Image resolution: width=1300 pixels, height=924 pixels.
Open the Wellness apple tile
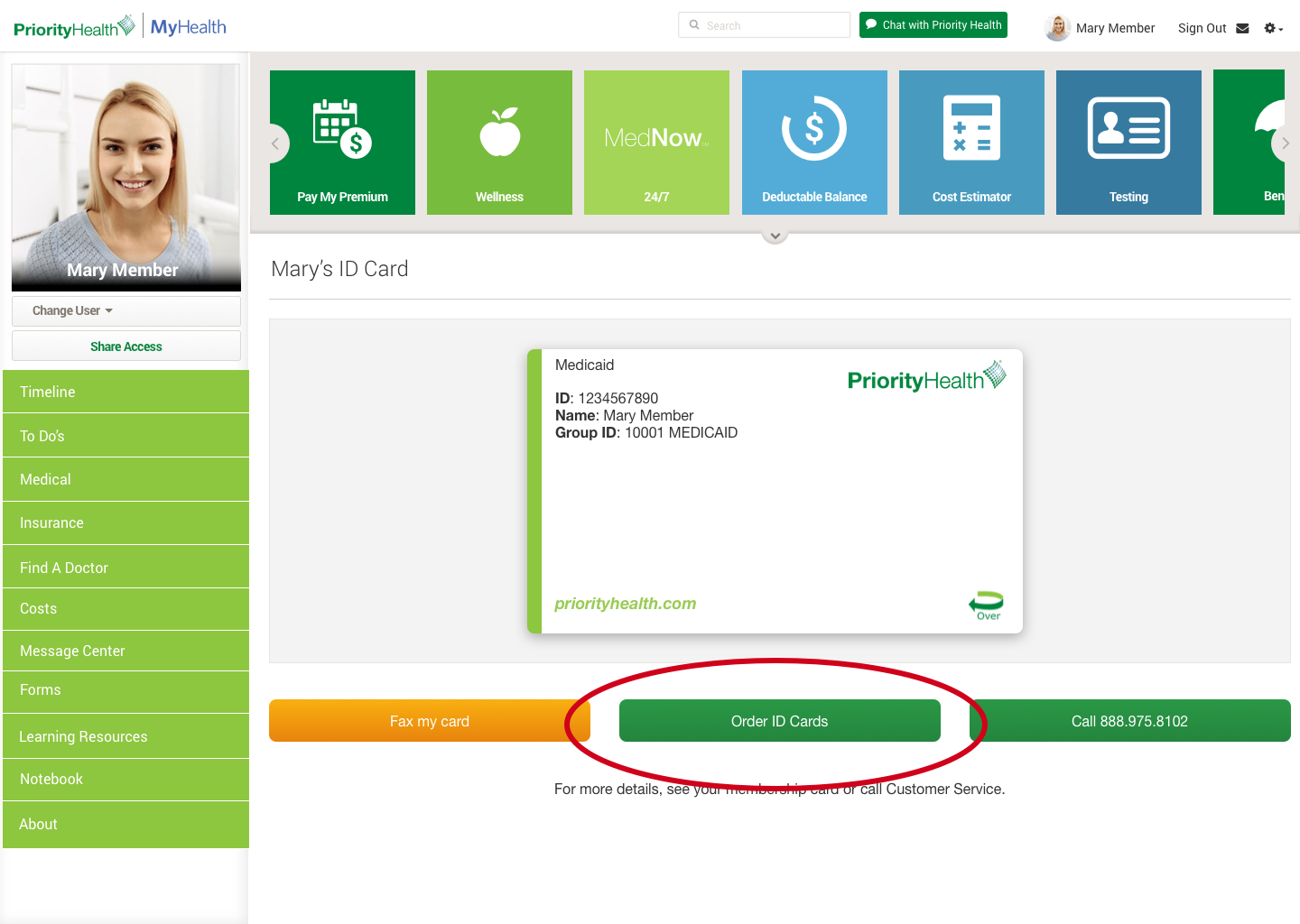[x=499, y=143]
